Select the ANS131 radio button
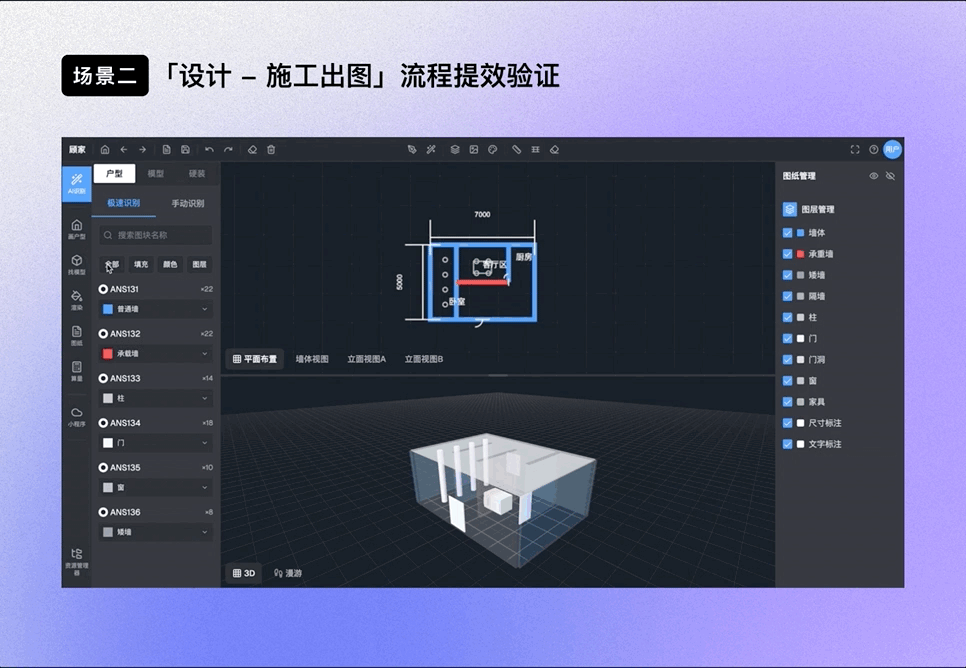966x668 pixels. coord(103,289)
